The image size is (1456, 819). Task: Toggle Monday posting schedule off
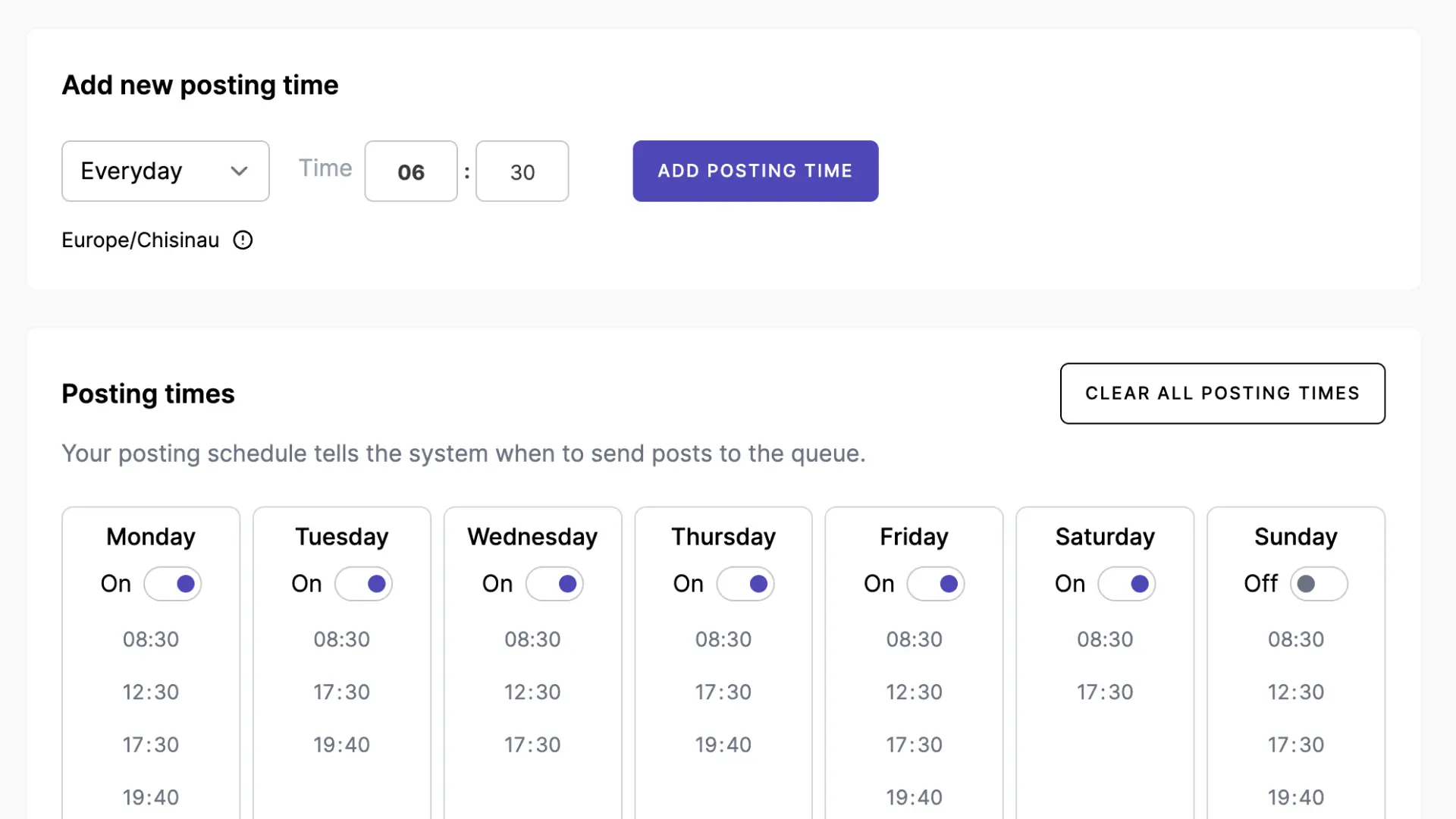click(x=173, y=583)
